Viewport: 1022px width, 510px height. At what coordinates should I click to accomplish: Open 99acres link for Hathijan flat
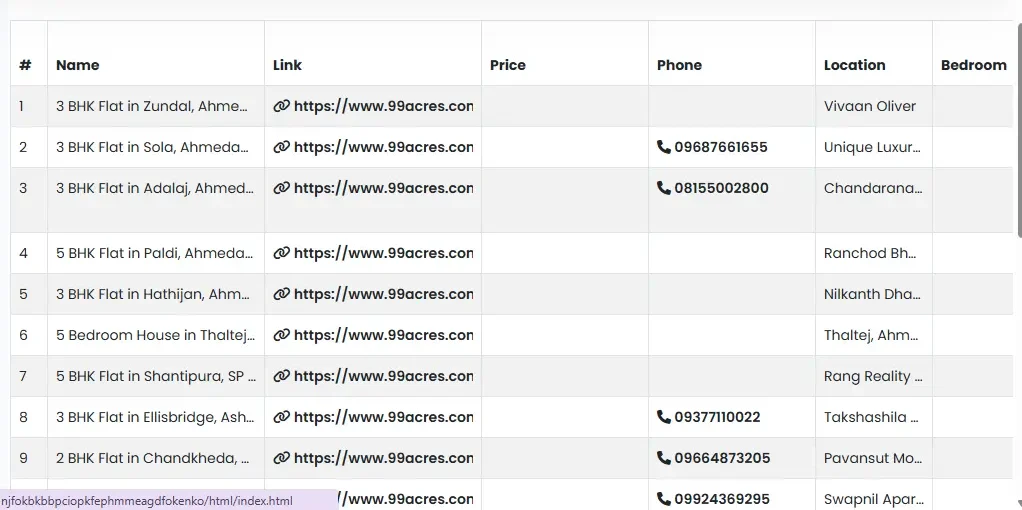[x=383, y=294]
